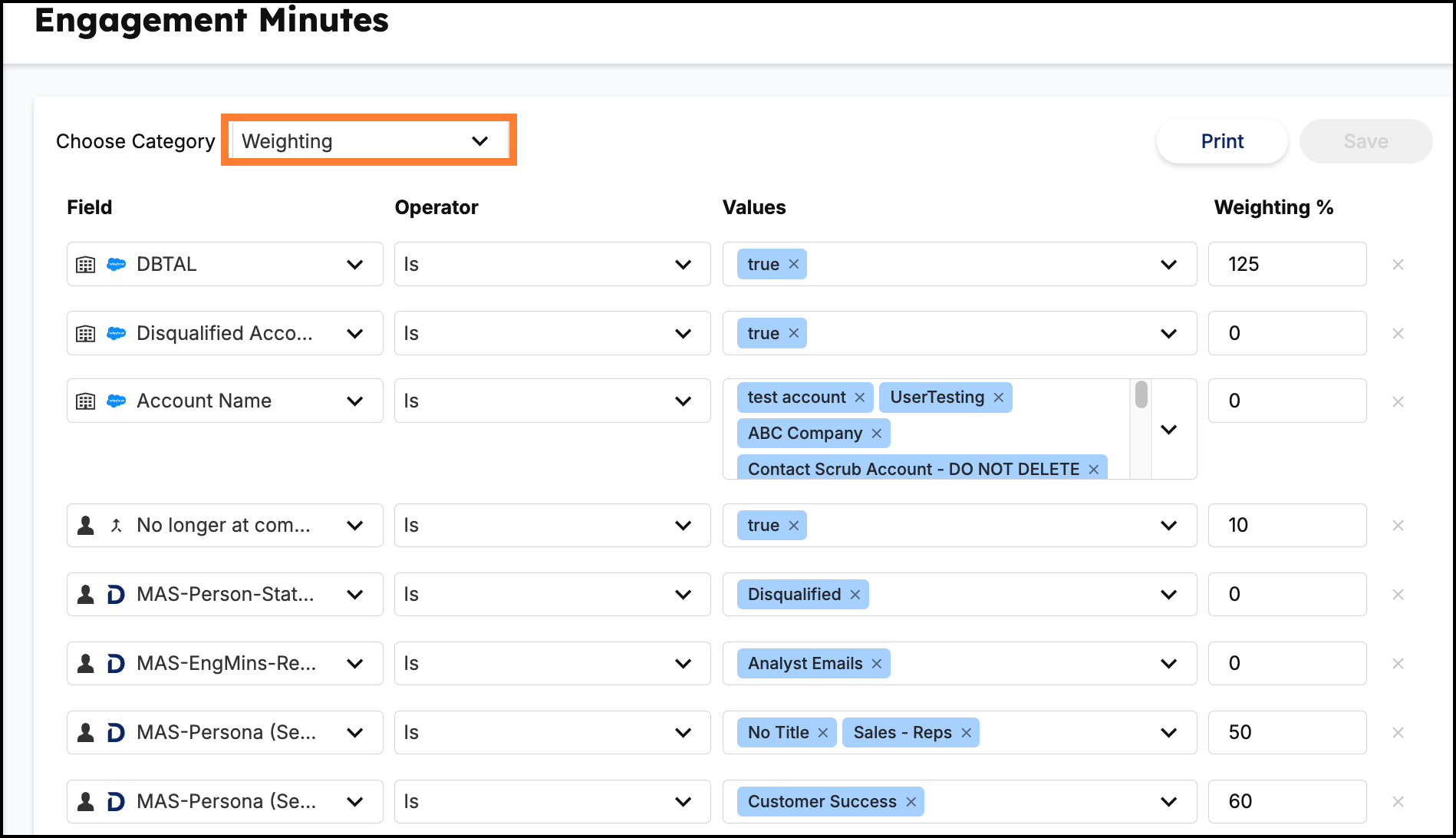The image size is (1456, 838).
Task: Open the Choose Category Weighting dropdown
Action: click(369, 140)
